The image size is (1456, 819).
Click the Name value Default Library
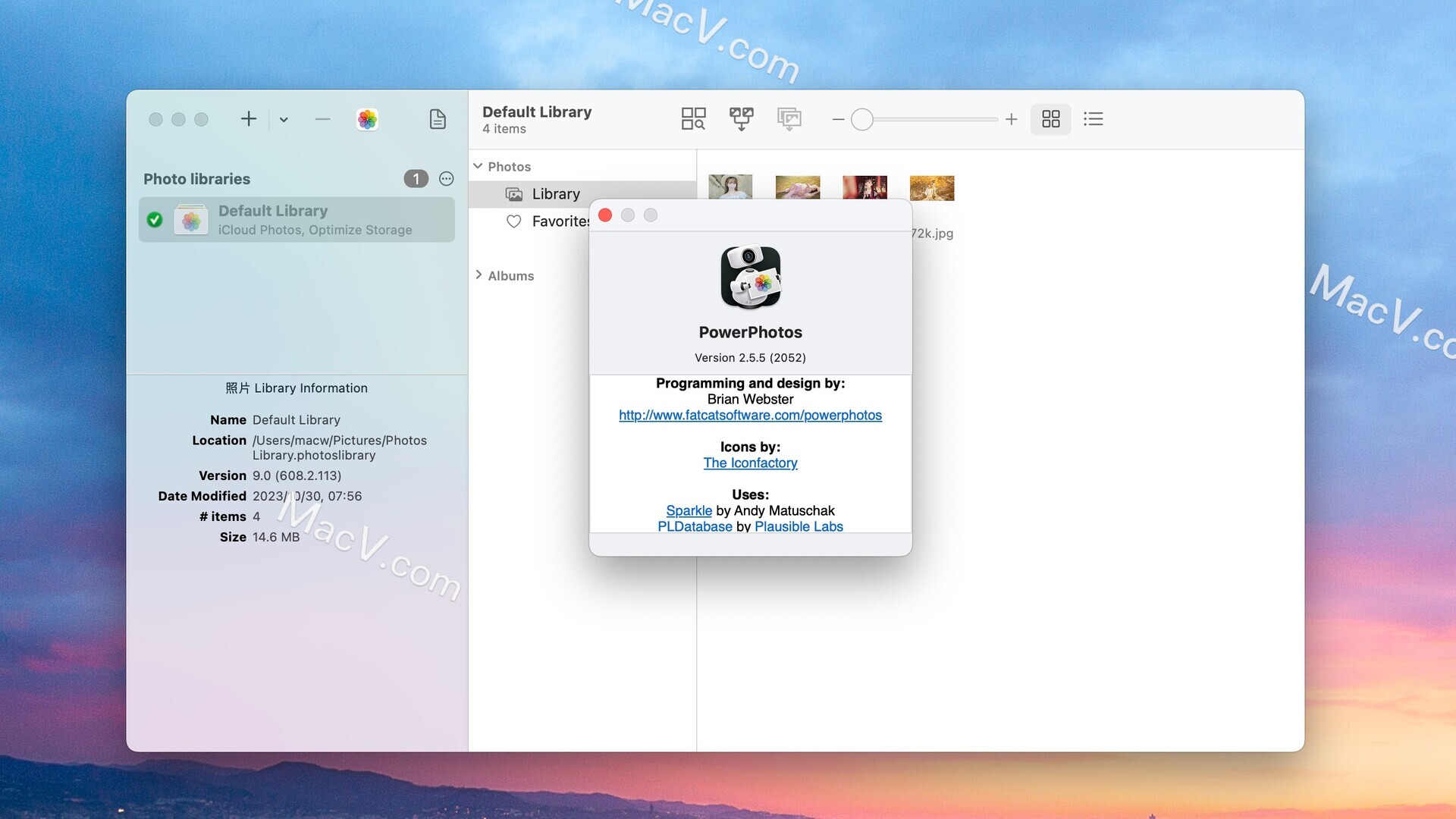tap(297, 420)
